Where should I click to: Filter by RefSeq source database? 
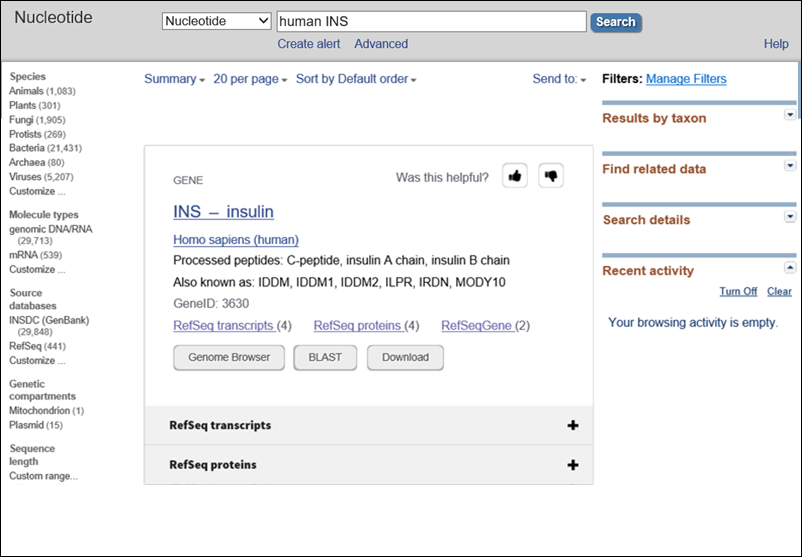37,346
